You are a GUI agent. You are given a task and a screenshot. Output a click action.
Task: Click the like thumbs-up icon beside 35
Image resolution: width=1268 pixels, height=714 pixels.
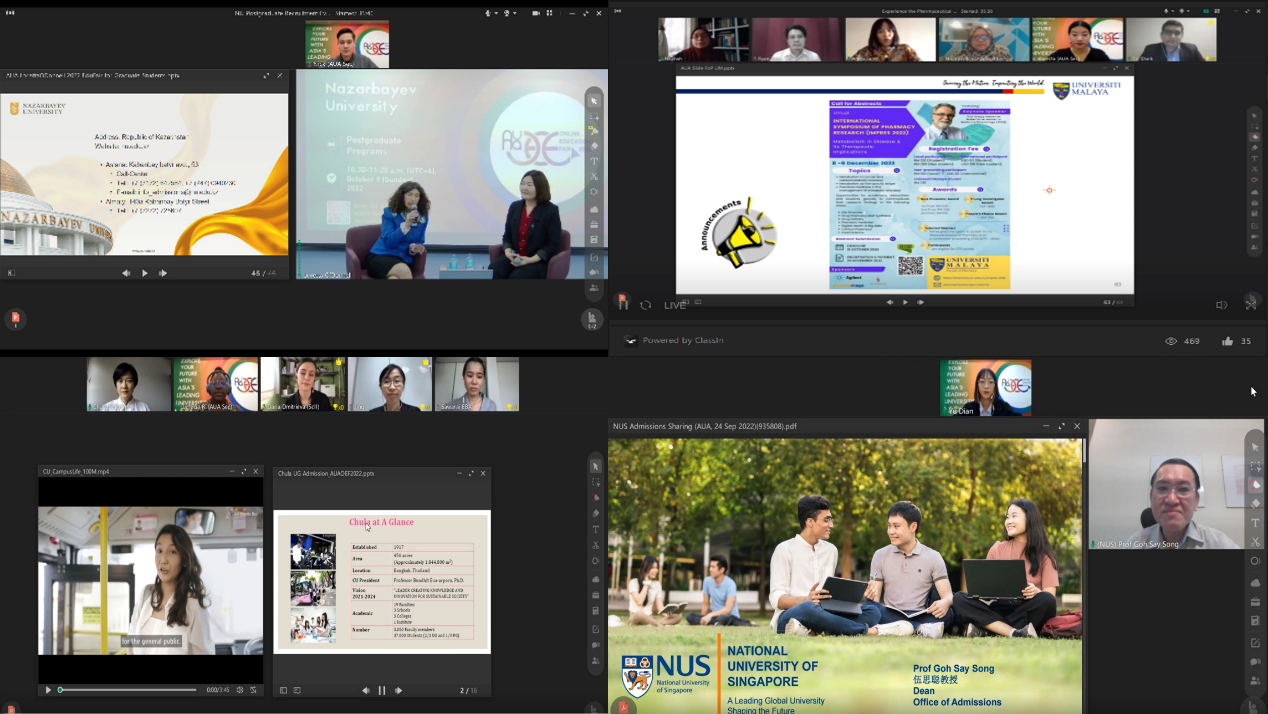click(x=1227, y=341)
